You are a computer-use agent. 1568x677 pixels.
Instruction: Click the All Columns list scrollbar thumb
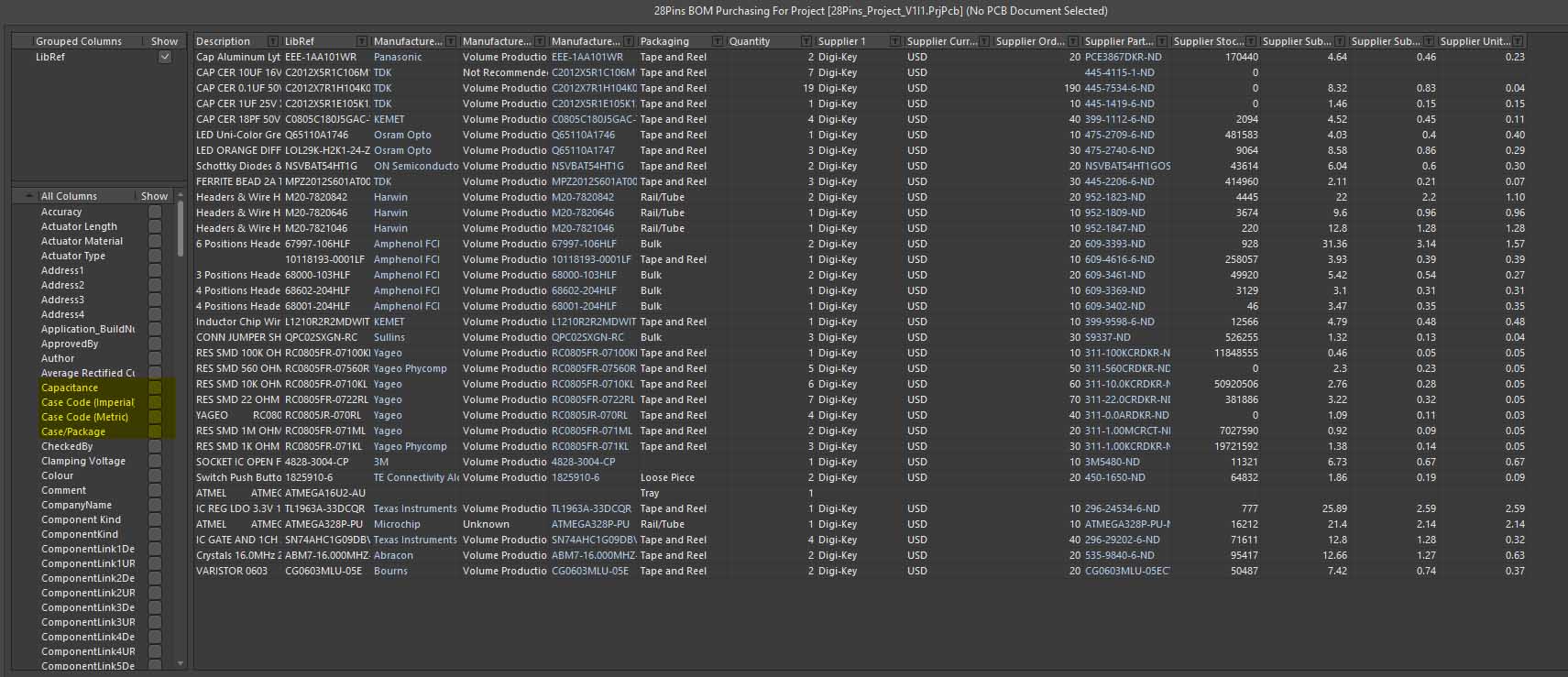pos(180,229)
